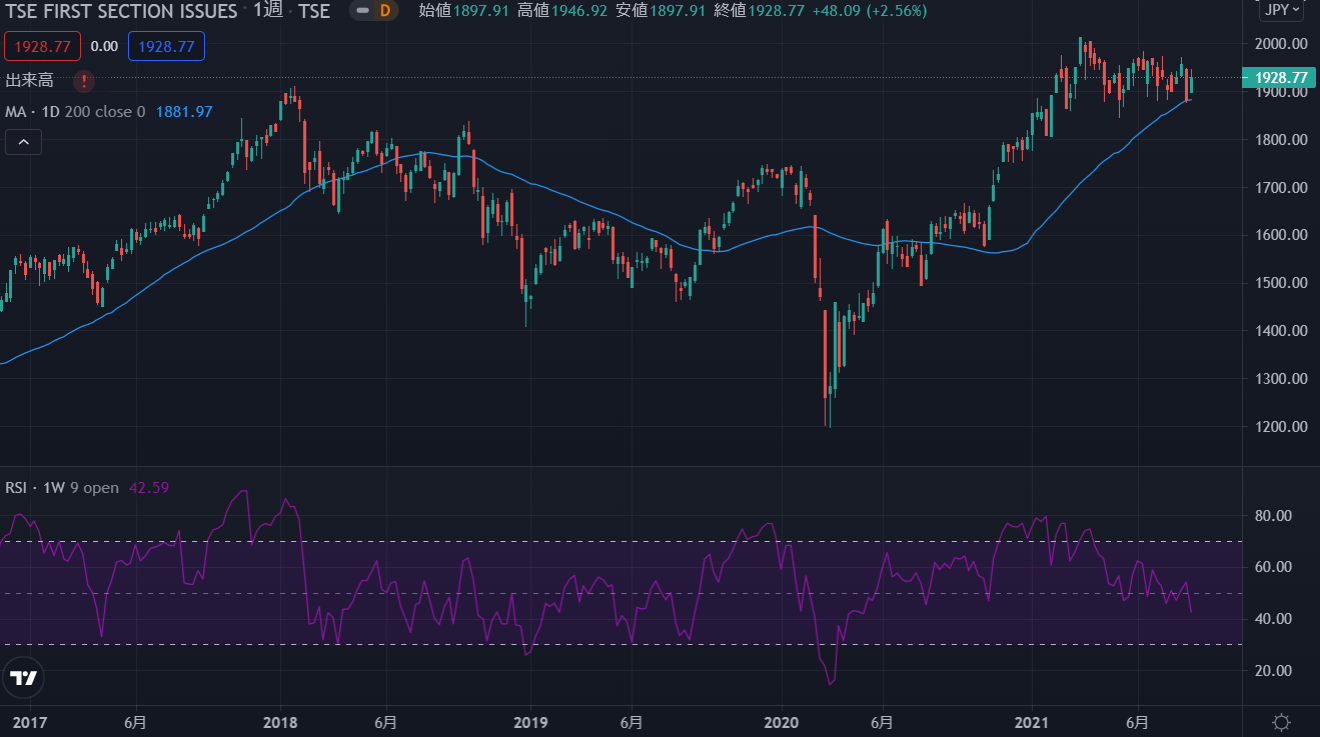Open the JPY currency dropdown

click(x=1281, y=10)
